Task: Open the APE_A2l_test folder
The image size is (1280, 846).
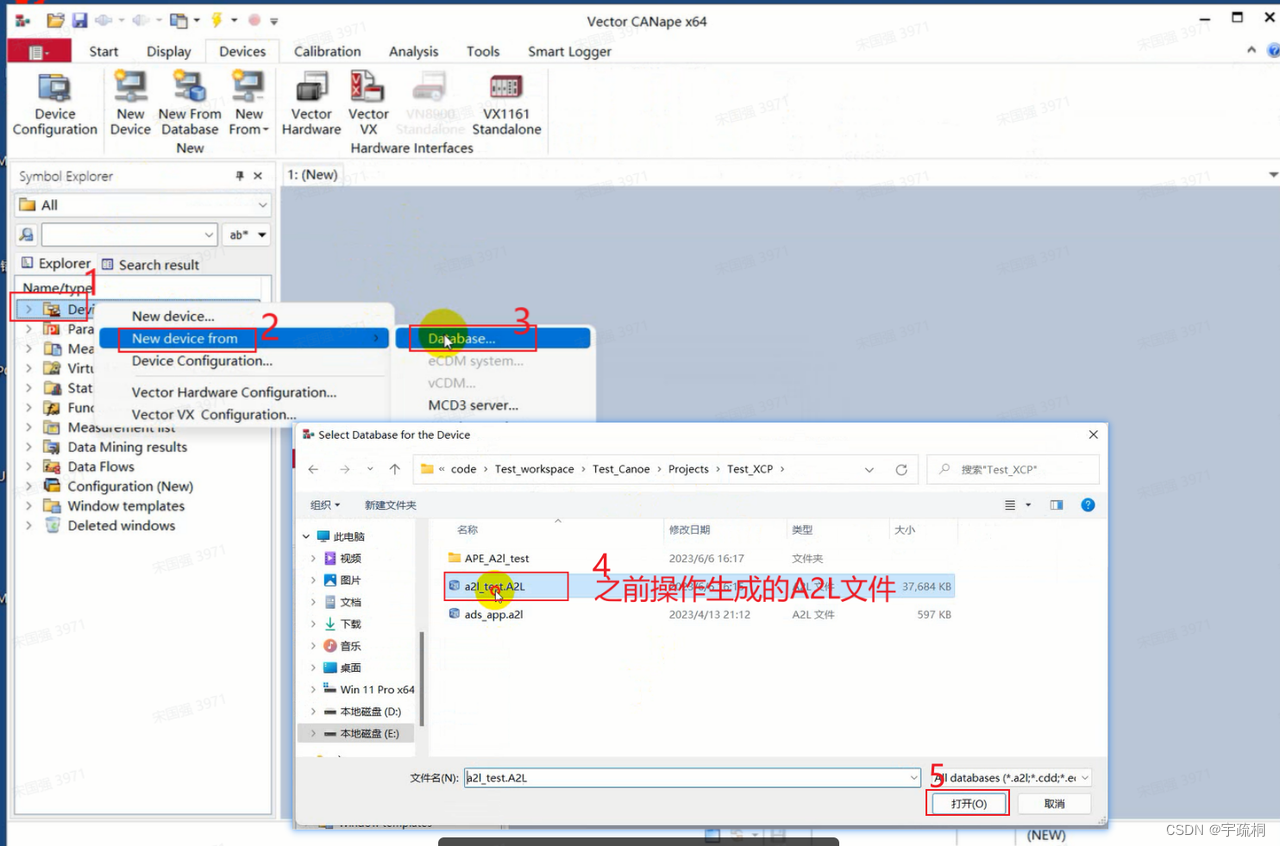Action: (497, 558)
